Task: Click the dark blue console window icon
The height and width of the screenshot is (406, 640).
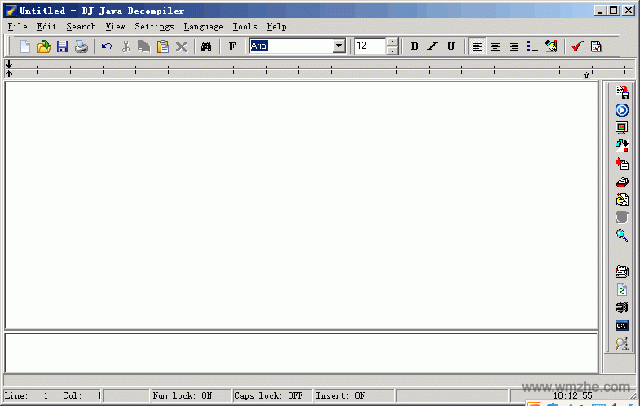Action: pyautogui.click(x=622, y=326)
